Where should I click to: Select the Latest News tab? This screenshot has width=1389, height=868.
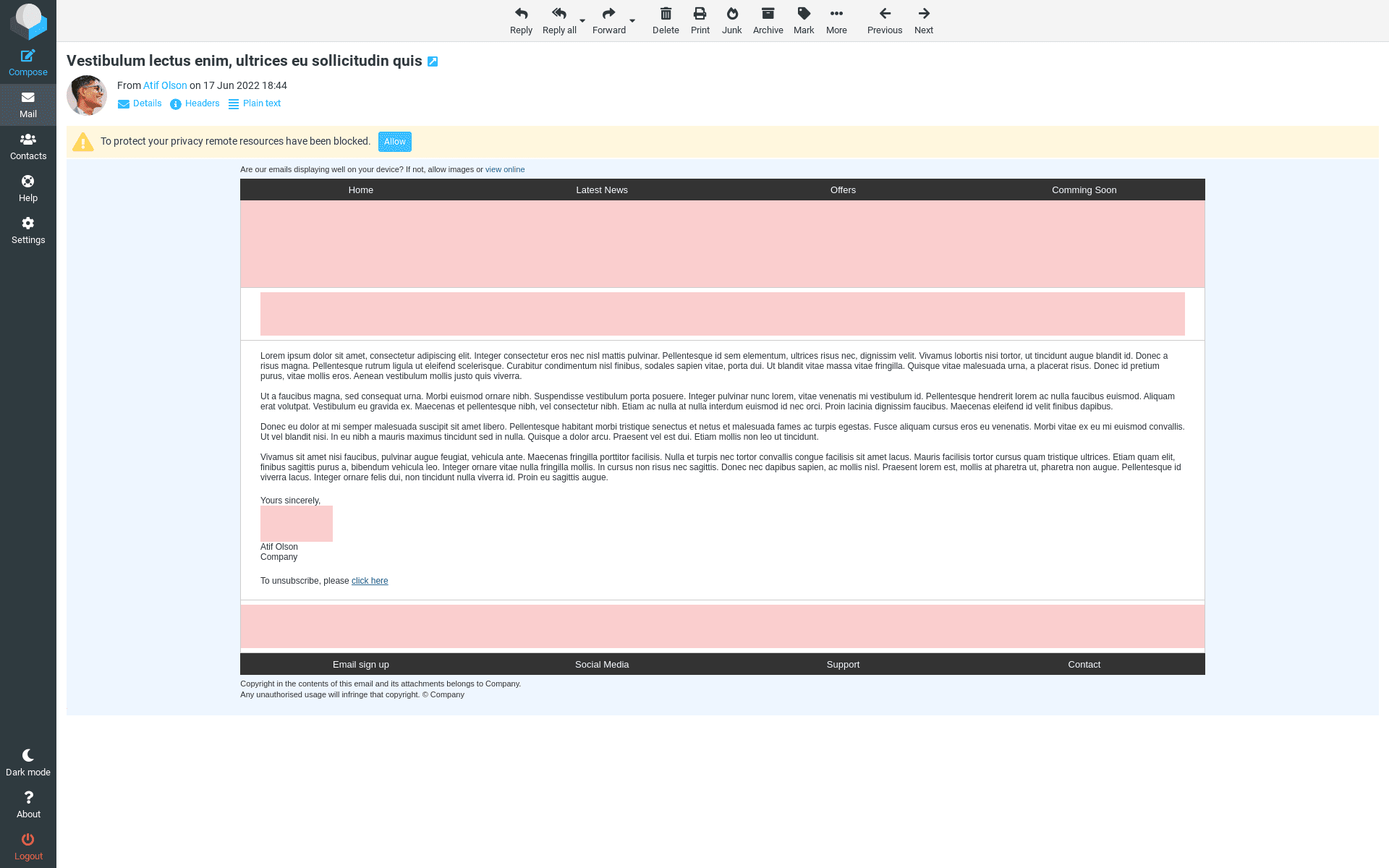602,190
